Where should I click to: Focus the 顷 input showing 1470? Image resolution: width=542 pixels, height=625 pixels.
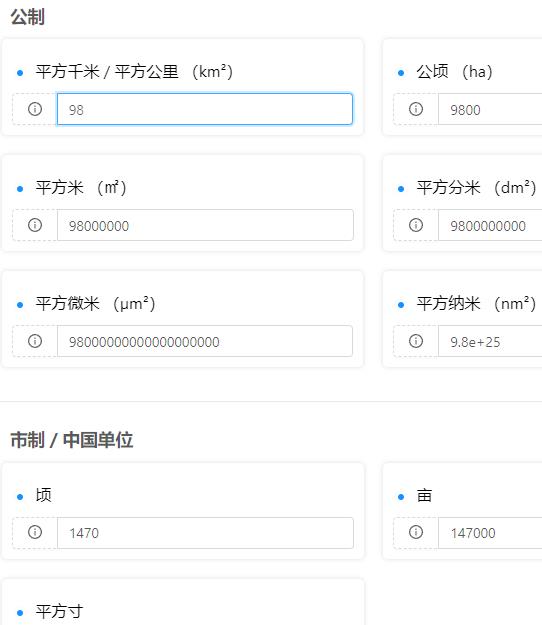205,533
